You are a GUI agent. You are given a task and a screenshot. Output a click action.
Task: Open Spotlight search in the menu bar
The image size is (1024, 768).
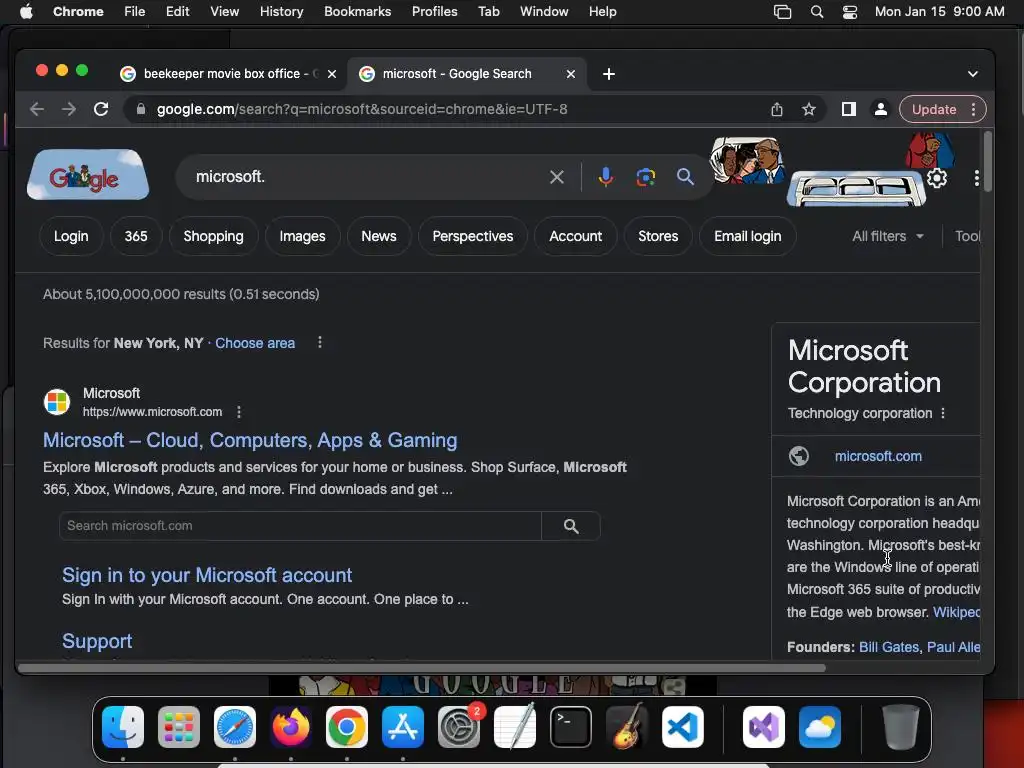pyautogui.click(x=816, y=12)
